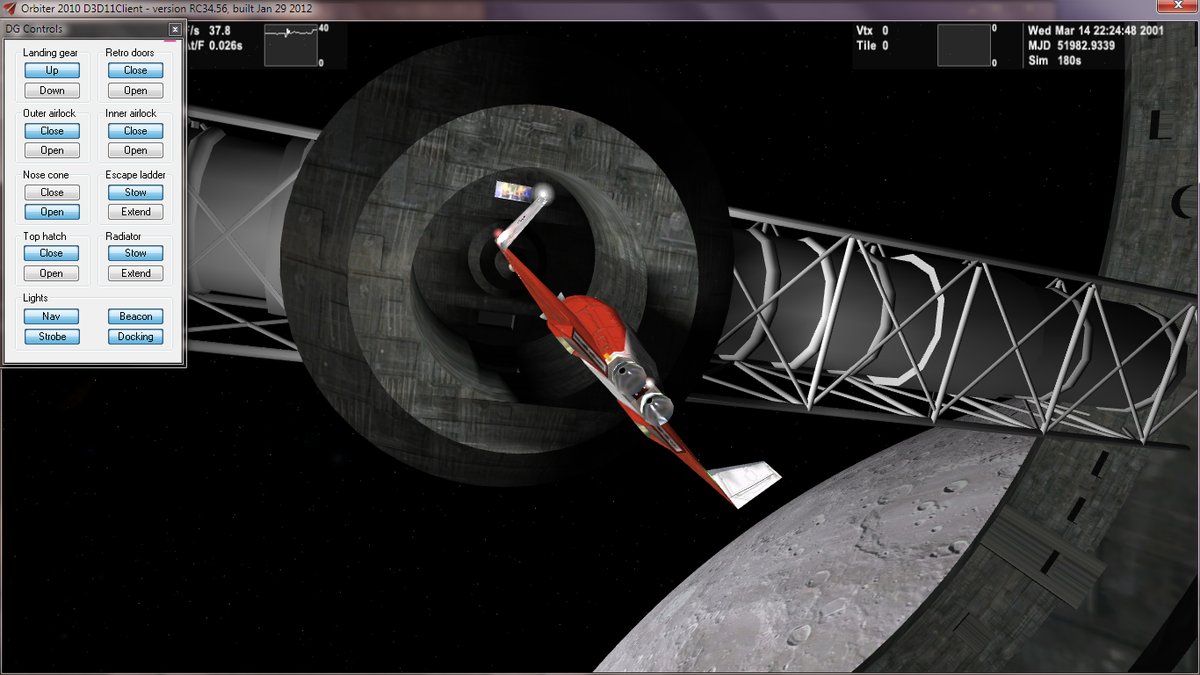Raise landing gear with Up button
Viewport: 1200px width, 675px height.
[x=52, y=70]
